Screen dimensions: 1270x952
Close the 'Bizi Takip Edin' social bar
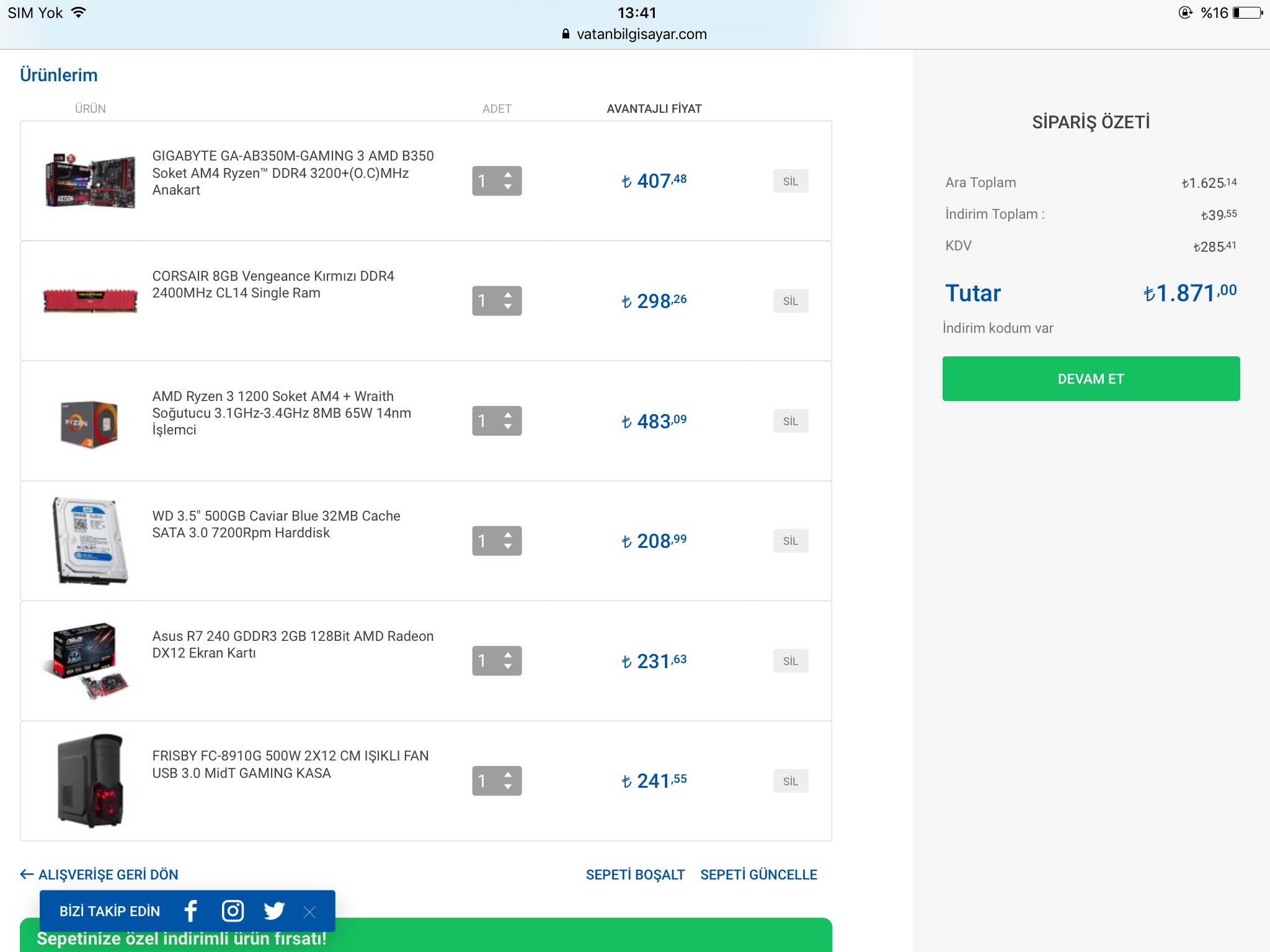tap(310, 912)
